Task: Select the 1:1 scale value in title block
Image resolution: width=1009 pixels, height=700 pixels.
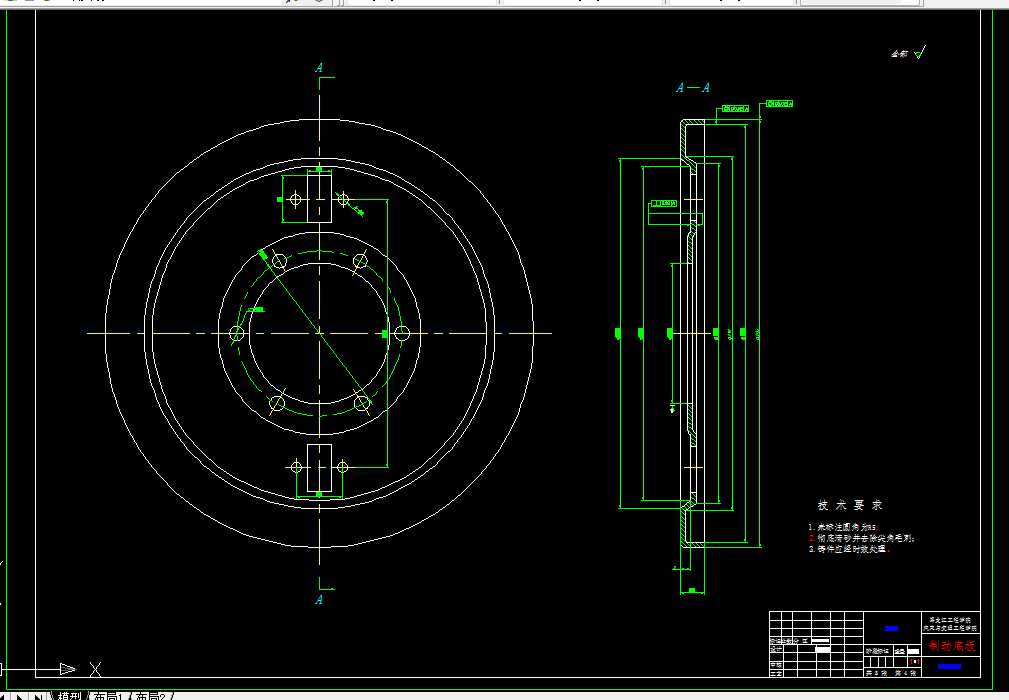Action: coord(914,661)
